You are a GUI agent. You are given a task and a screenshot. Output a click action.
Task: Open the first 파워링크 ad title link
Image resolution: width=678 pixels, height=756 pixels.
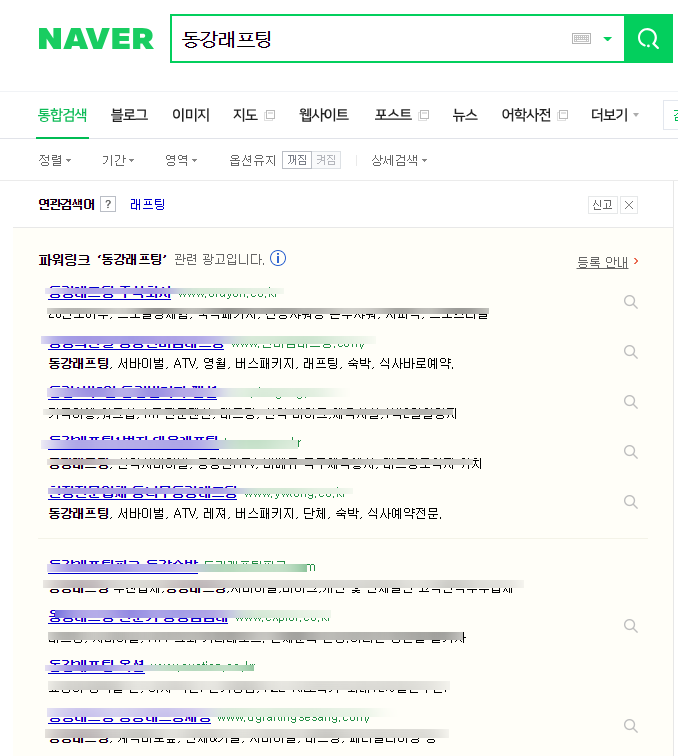pyautogui.click(x=109, y=292)
